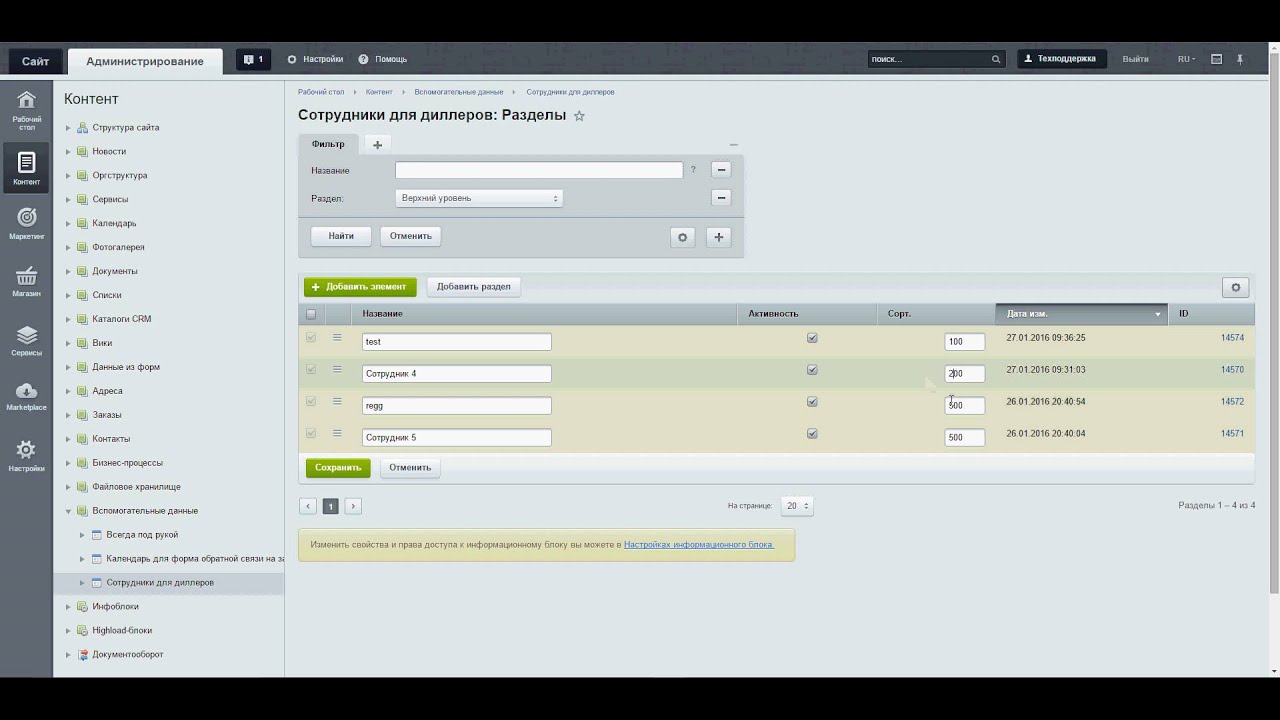This screenshot has width=1280, height=720.
Task: Open filter settings gear button
Action: coord(683,237)
